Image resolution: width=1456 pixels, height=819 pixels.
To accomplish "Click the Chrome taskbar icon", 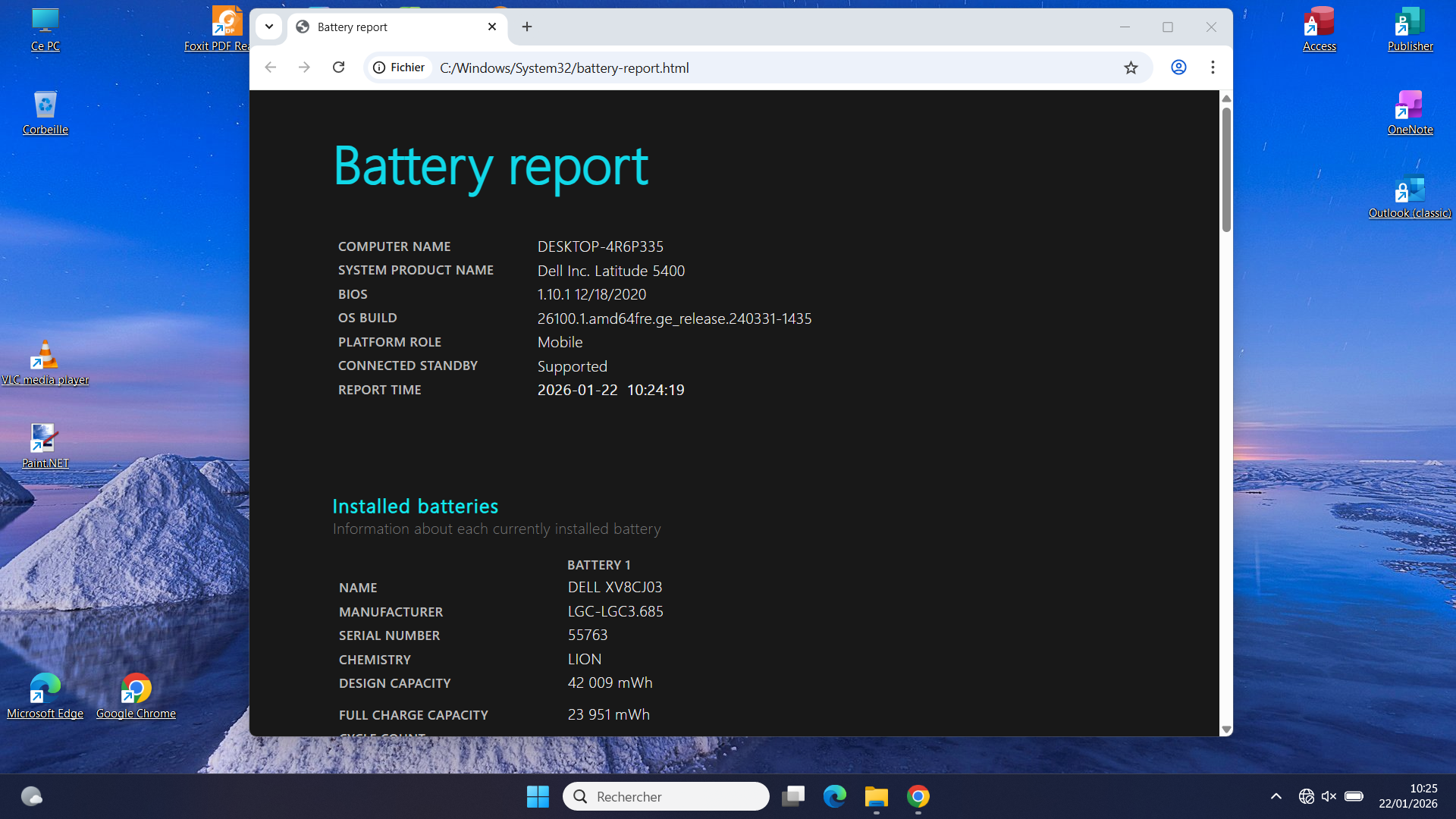I will pos(918,796).
